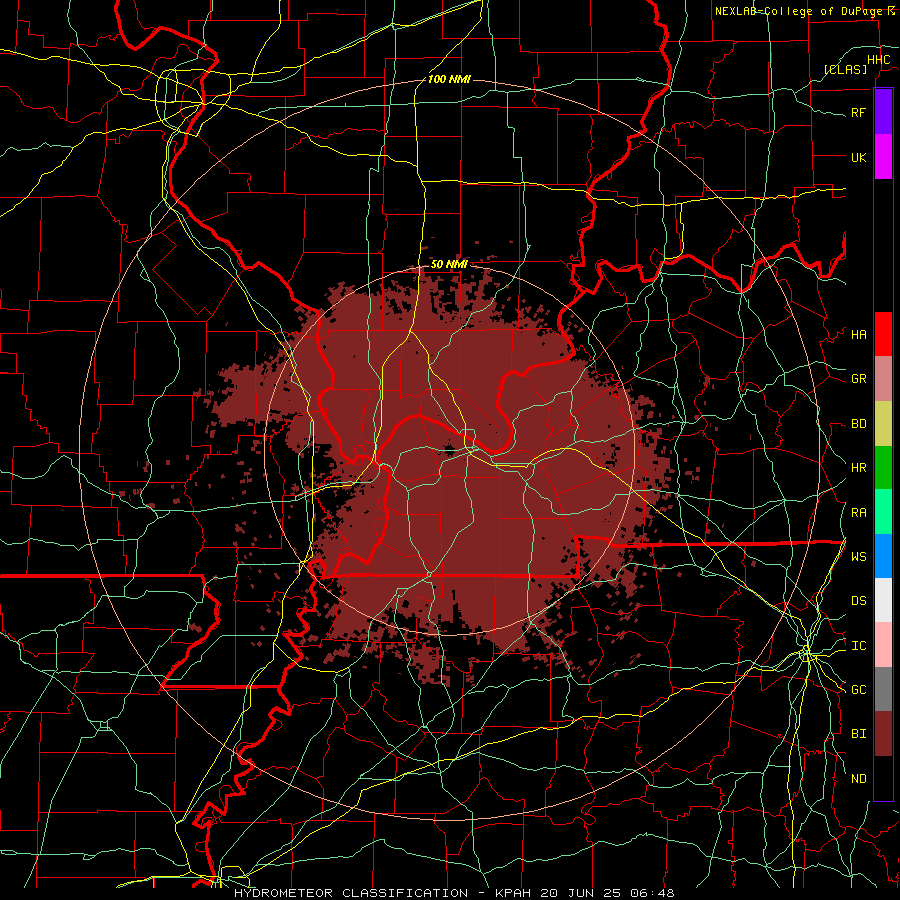900x900 pixels.
Task: Click the GR legend label
Action: (859, 379)
